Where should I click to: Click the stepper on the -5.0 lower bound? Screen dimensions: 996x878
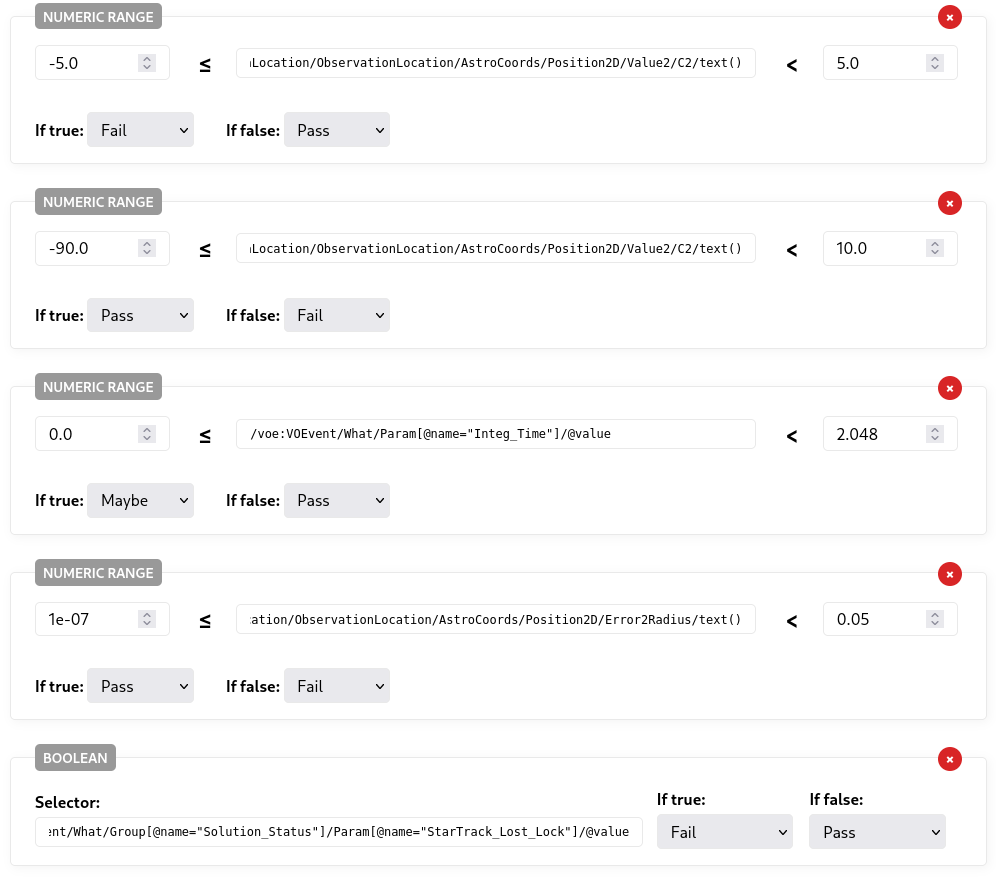coord(147,63)
